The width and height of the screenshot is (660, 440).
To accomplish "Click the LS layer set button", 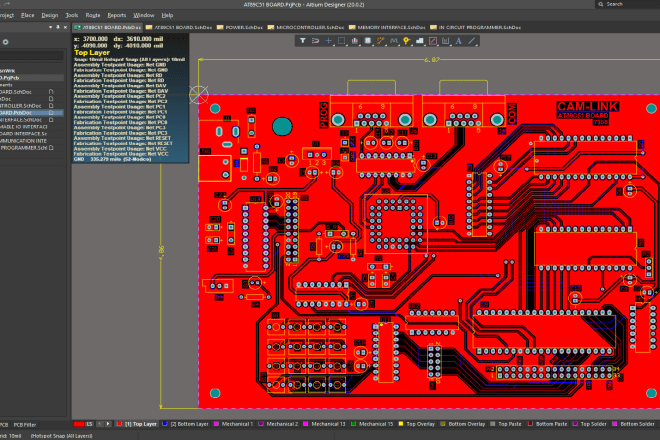I will [89, 424].
